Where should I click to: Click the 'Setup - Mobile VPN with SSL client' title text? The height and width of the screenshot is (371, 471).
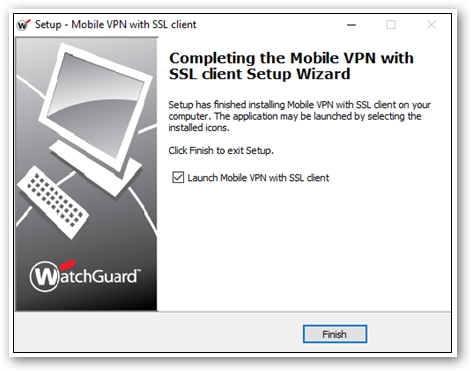[116, 25]
